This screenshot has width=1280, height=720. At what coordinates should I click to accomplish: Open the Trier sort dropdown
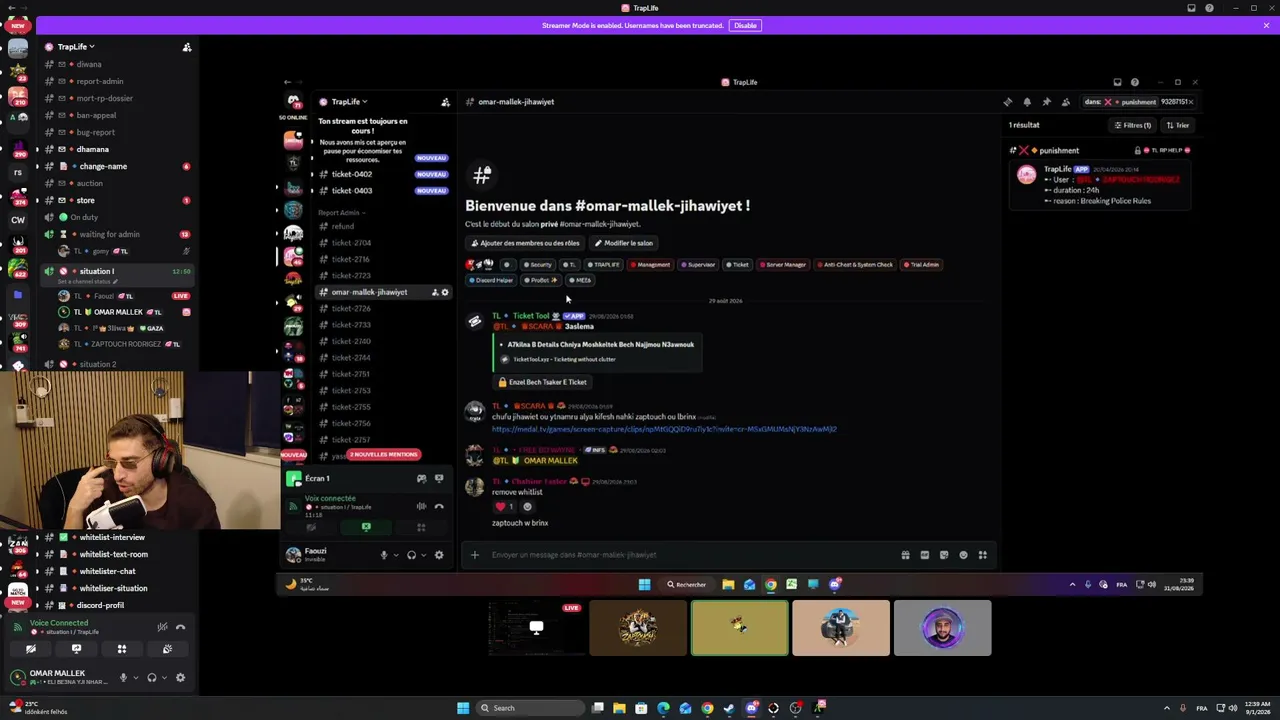pos(1178,125)
